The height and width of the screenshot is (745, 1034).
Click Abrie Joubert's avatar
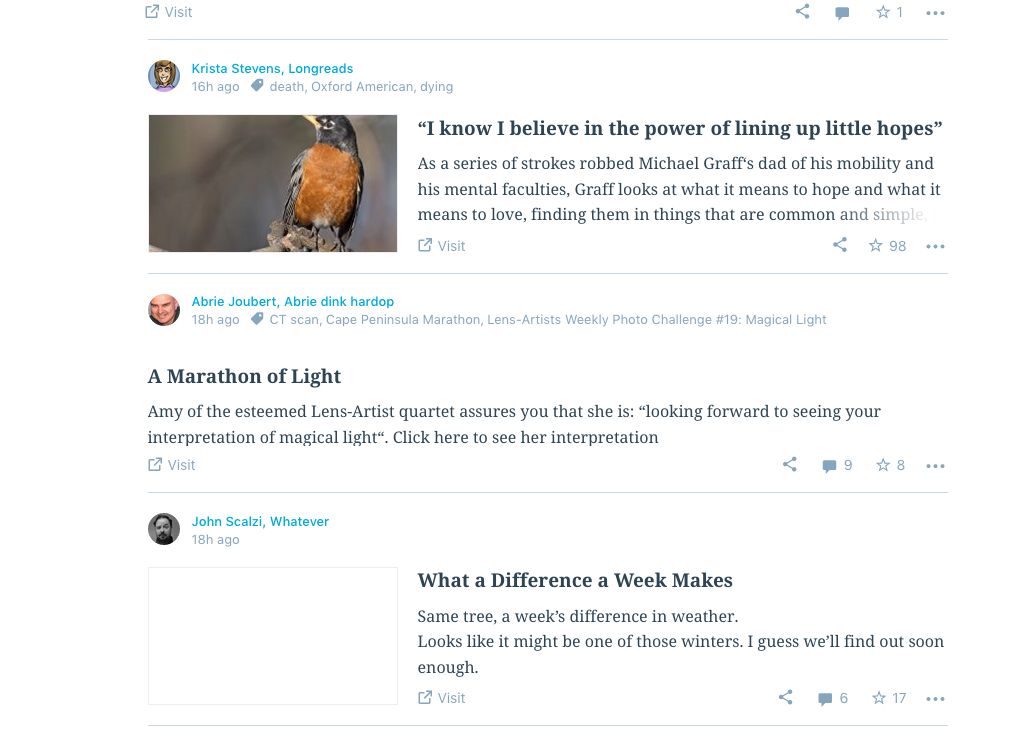pyautogui.click(x=164, y=310)
